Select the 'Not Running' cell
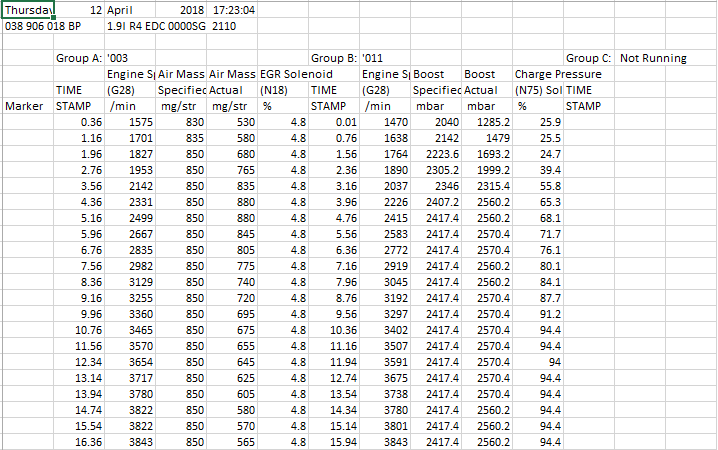This screenshot has height=450, width=718. (653, 58)
